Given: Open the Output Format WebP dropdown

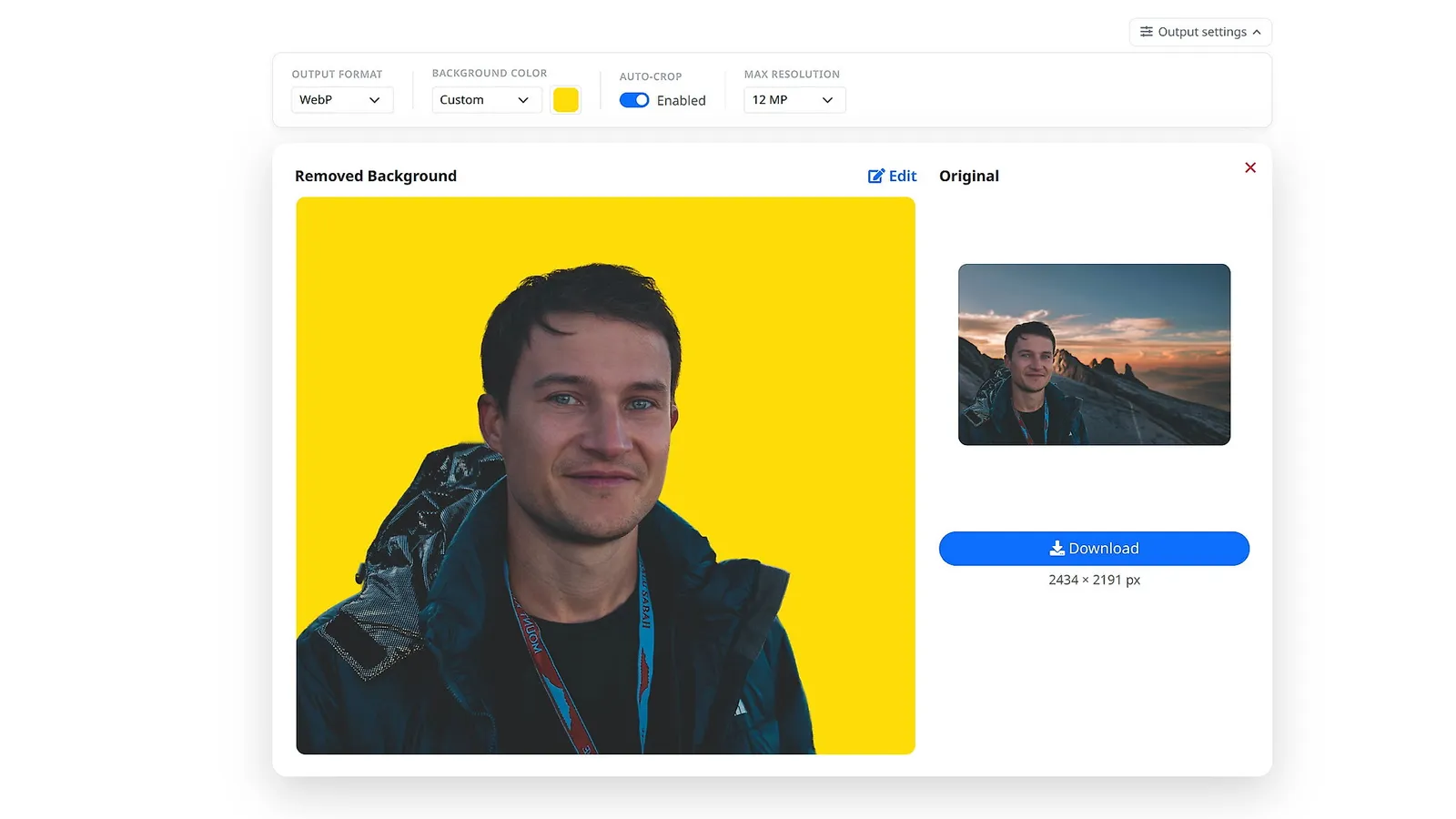Looking at the screenshot, I should [342, 100].
